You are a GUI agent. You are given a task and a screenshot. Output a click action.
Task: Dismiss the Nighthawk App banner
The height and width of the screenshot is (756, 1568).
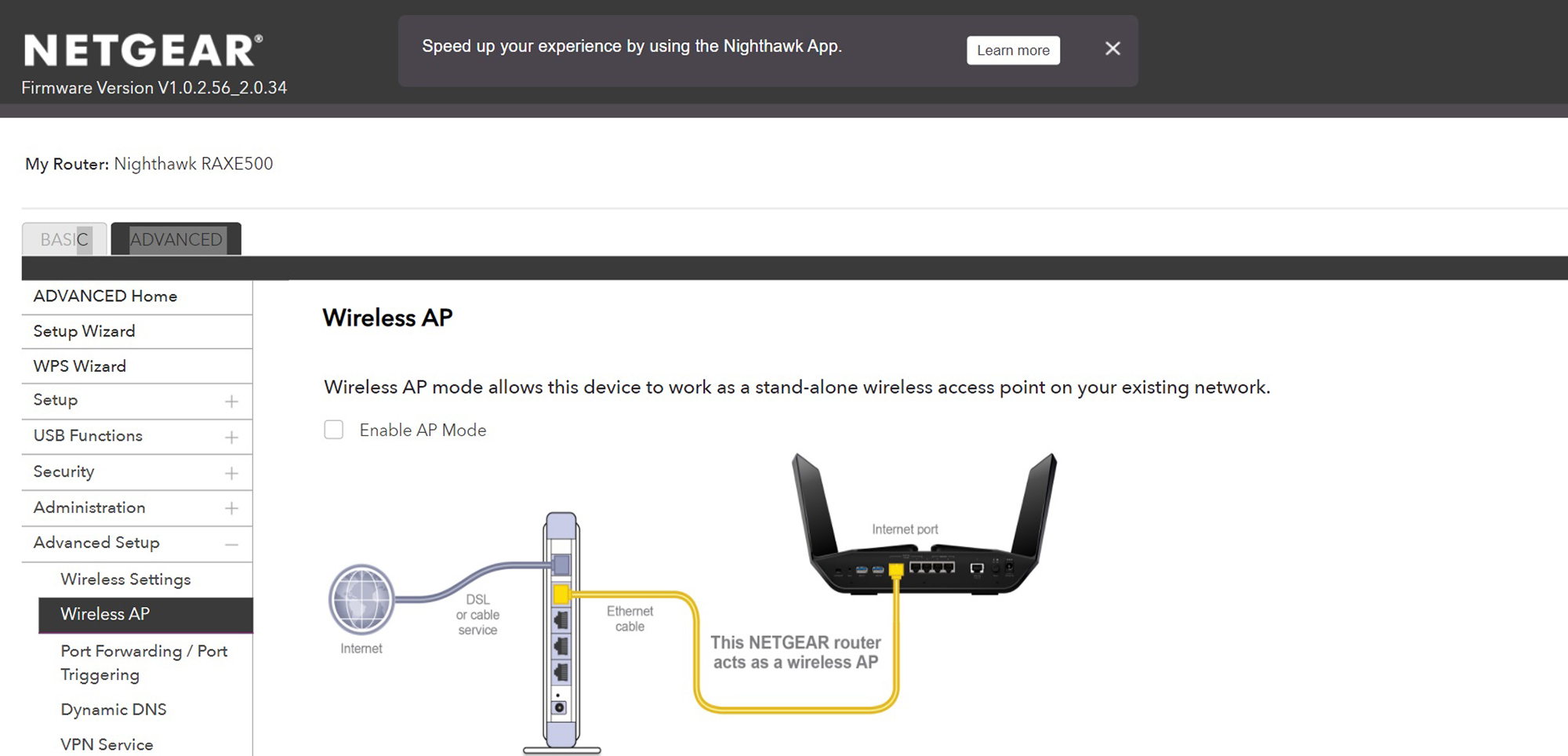[1112, 49]
